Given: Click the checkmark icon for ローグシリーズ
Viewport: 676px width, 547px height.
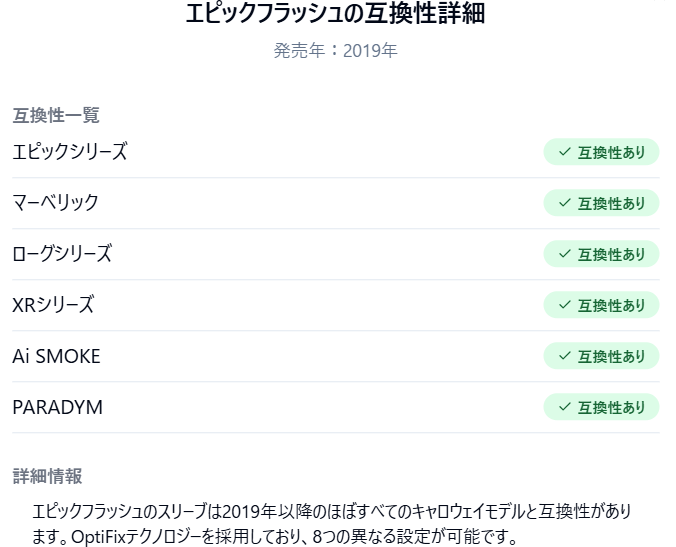Looking at the screenshot, I should pyautogui.click(x=565, y=253).
